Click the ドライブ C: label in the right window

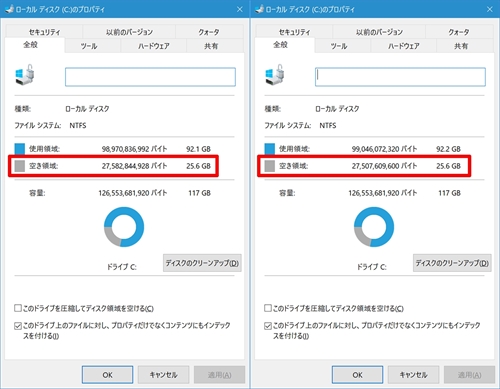tap(372, 267)
